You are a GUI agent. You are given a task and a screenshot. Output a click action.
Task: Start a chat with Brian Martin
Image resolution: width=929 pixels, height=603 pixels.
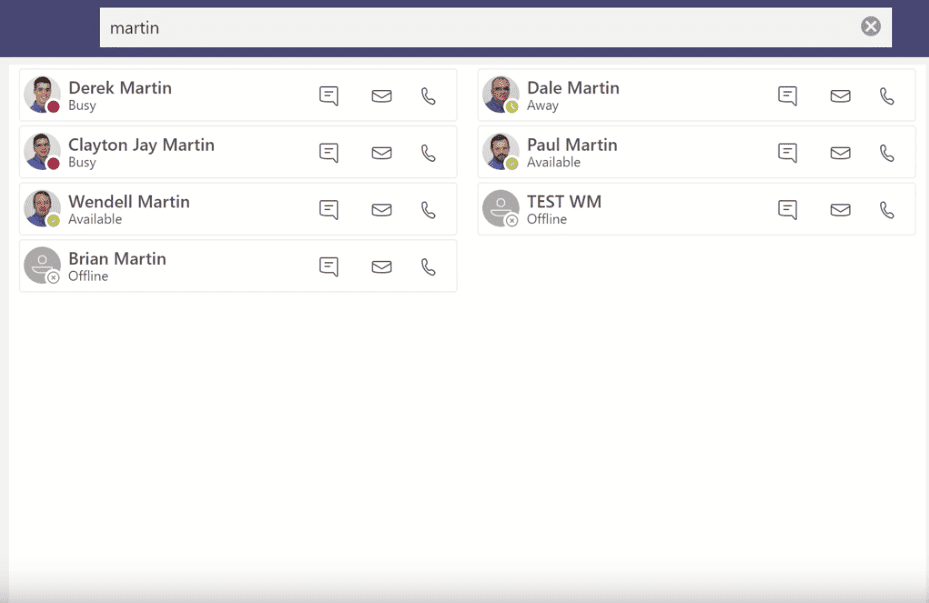click(328, 266)
